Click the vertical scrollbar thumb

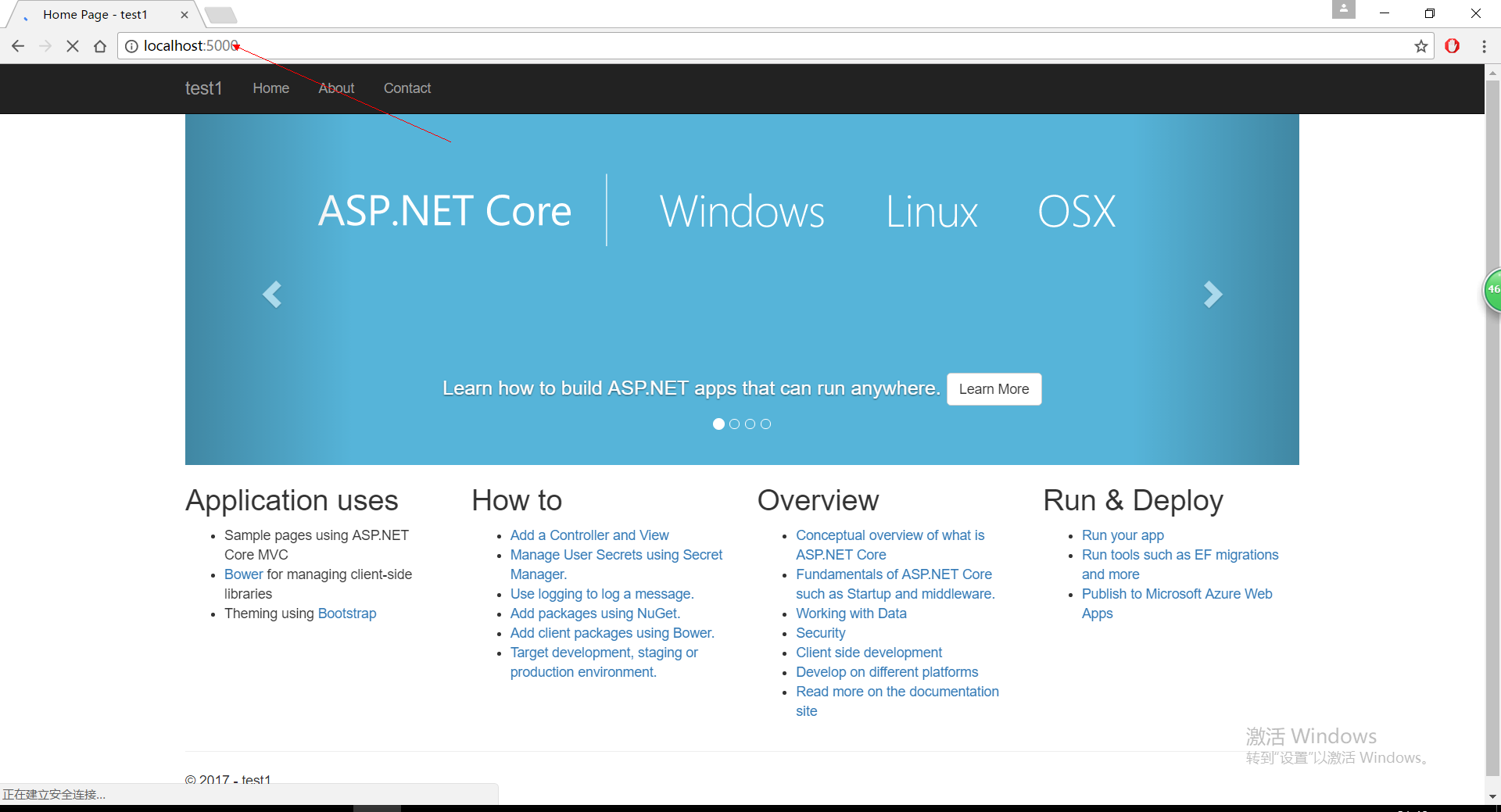point(1492,428)
